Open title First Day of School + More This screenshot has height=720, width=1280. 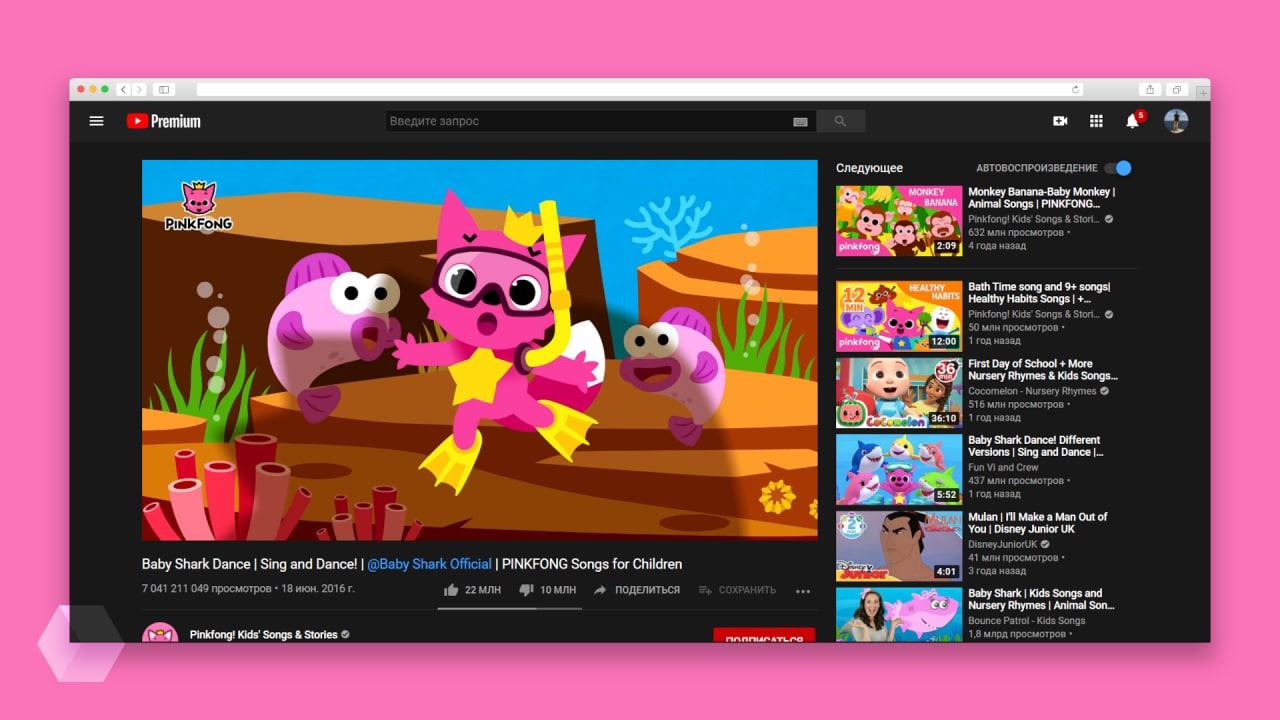(1043, 370)
